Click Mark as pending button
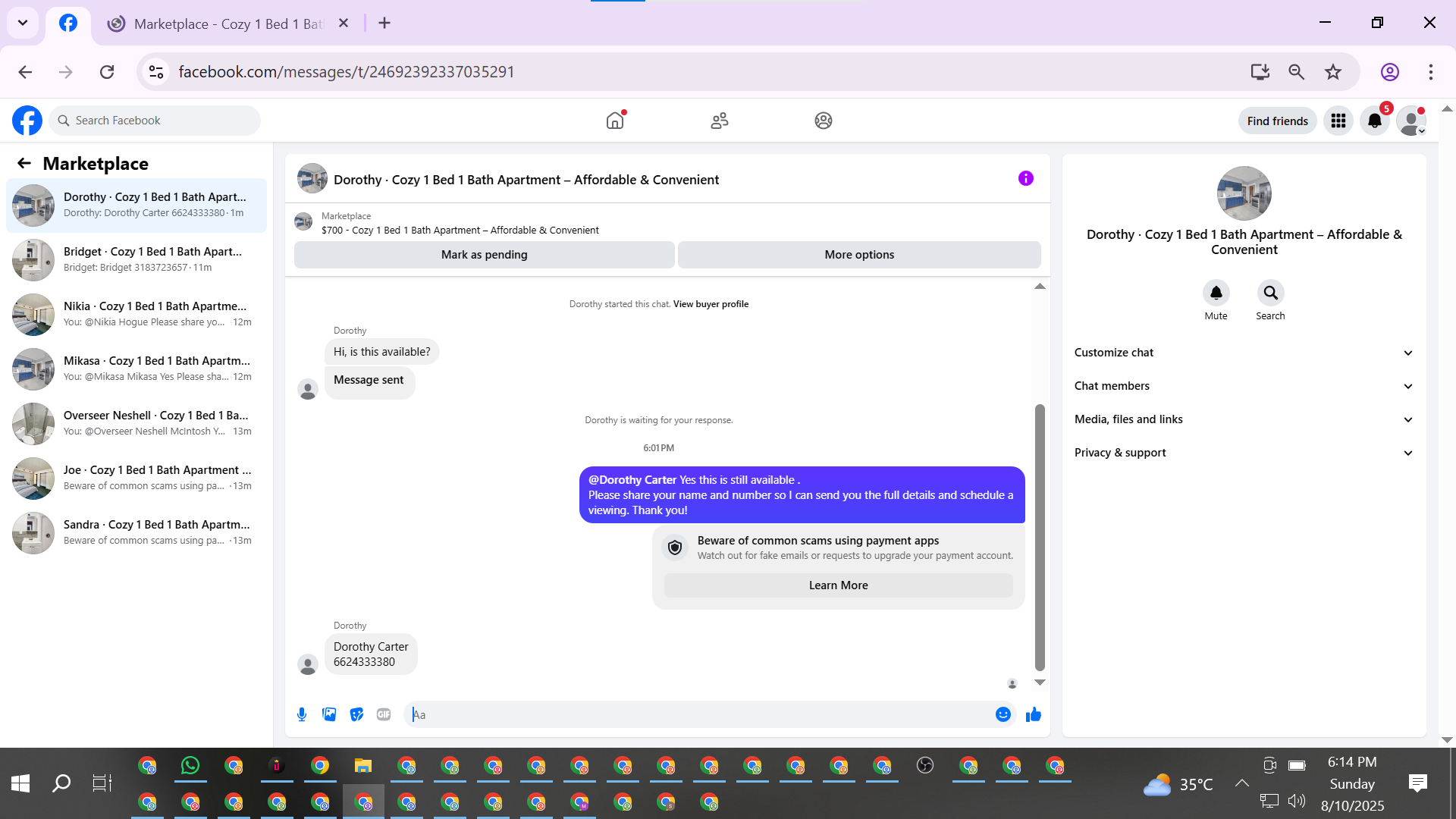The image size is (1456, 819). [x=484, y=255]
